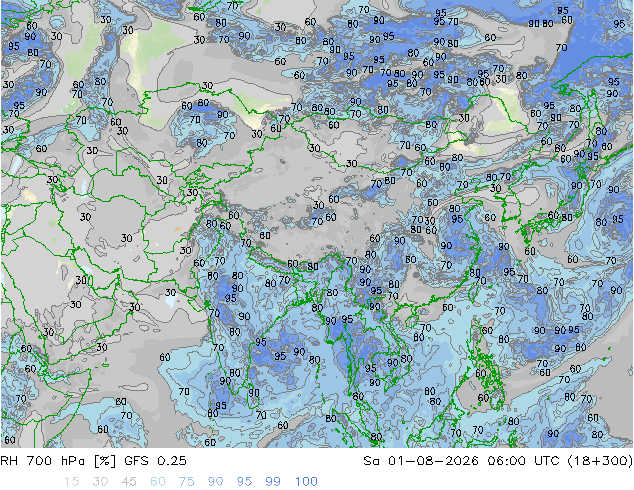This screenshot has height=490, width=634.
Task: Select legend value 95 in the bottom scale
Action: tap(244, 482)
